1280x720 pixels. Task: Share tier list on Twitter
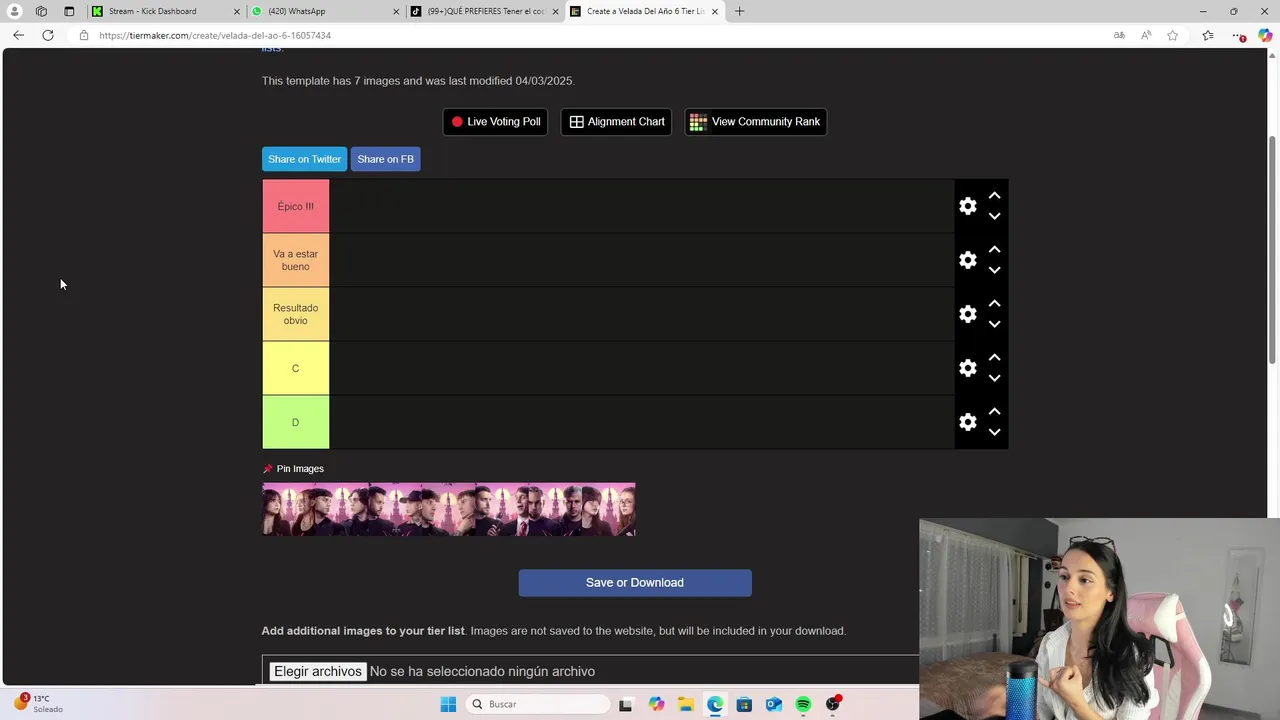(x=304, y=159)
